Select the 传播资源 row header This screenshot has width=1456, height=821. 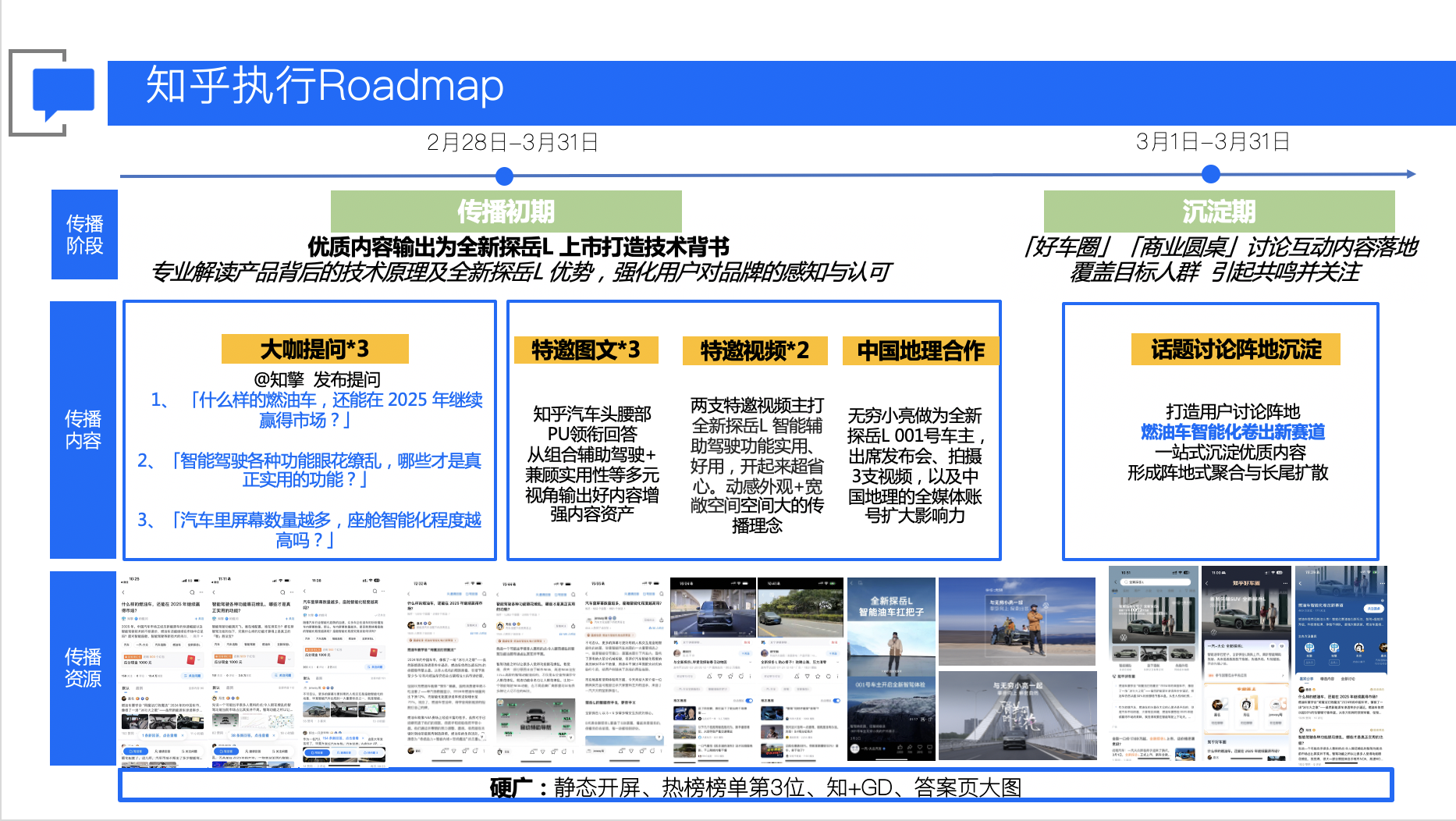coord(83,667)
